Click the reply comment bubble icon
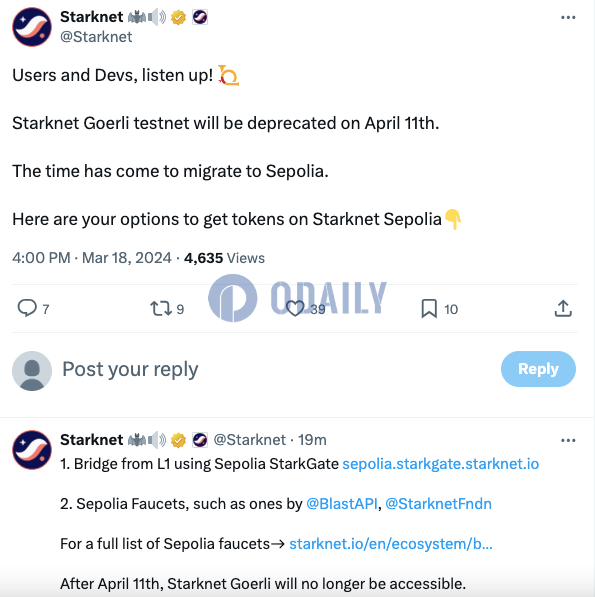This screenshot has width=595, height=597. tap(27, 308)
